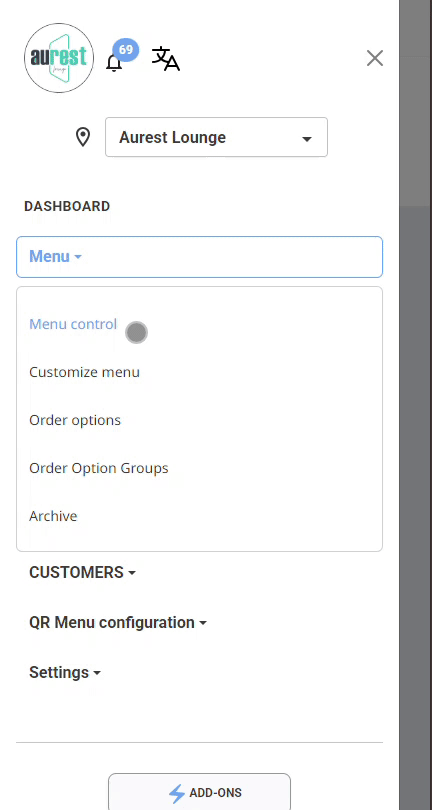Click the lightning bolt icon on ADD-ONS

point(177,793)
